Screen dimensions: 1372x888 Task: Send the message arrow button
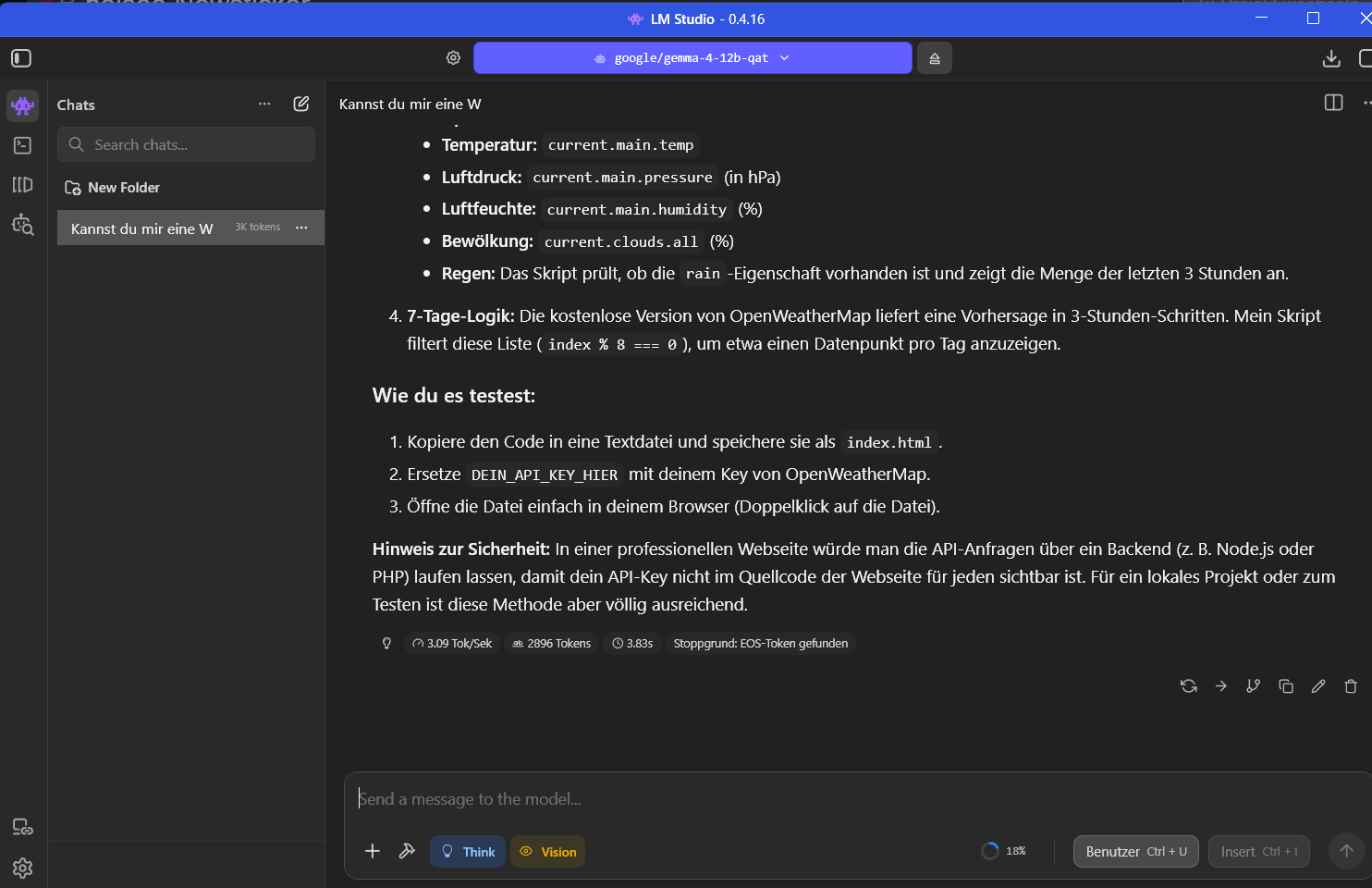(x=1346, y=851)
